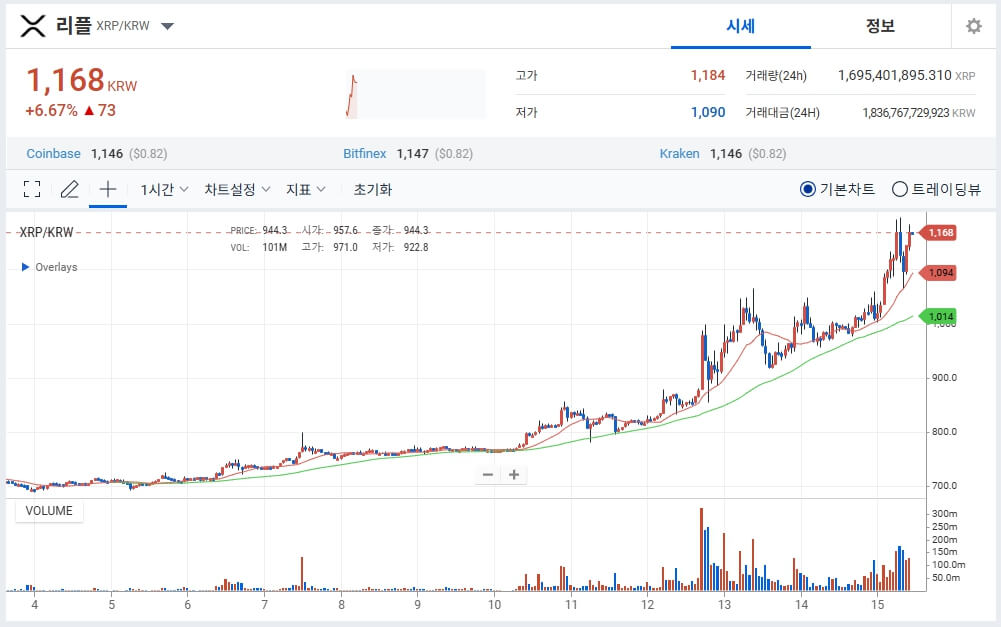The width and height of the screenshot is (1001, 627).
Task: Zoom out using the chart minus control
Action: (487, 474)
